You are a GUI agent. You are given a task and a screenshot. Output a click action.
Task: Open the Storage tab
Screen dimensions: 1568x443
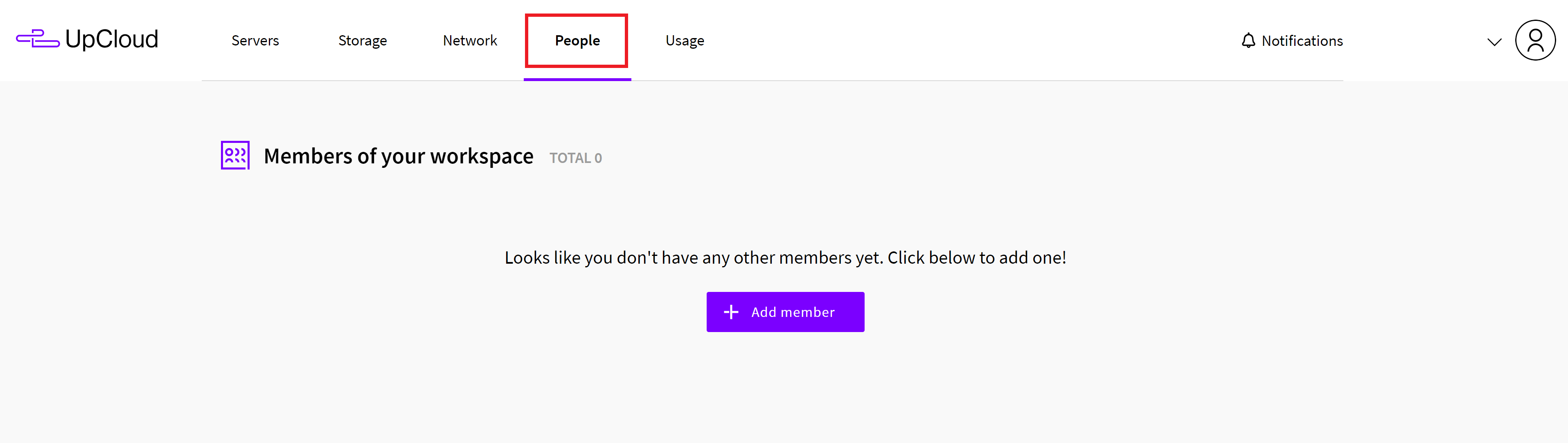pyautogui.click(x=362, y=41)
